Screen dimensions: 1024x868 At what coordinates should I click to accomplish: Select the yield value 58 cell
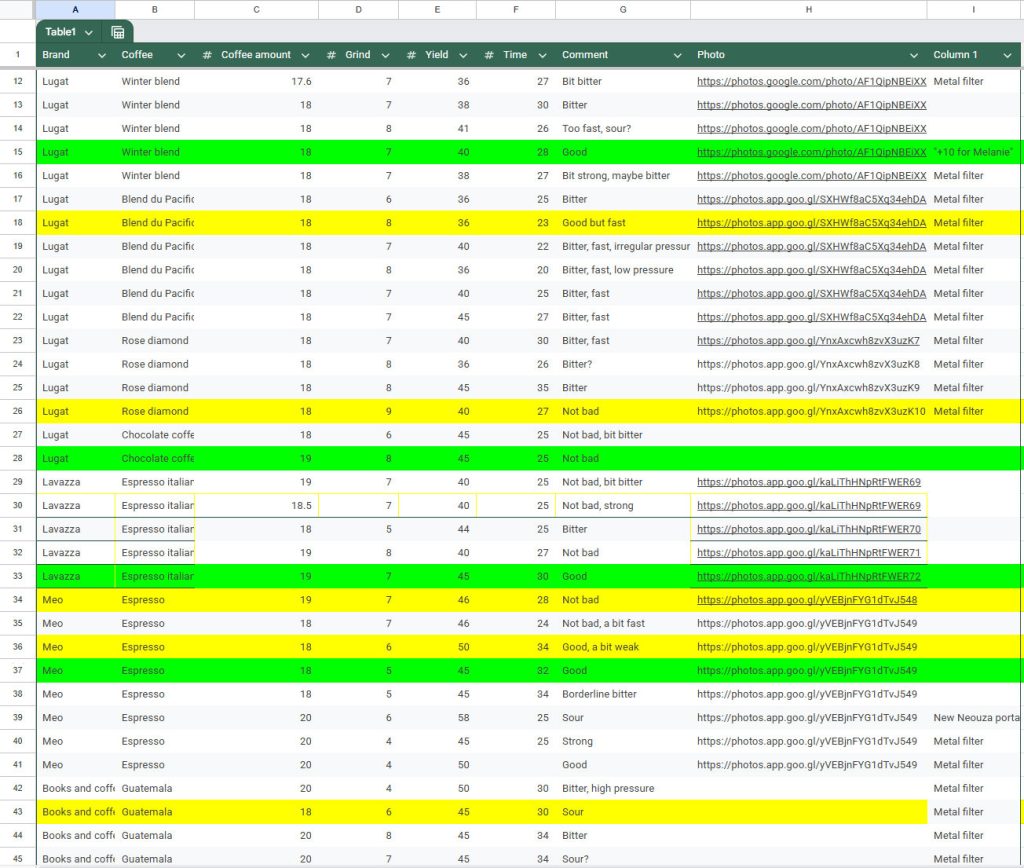click(x=438, y=717)
